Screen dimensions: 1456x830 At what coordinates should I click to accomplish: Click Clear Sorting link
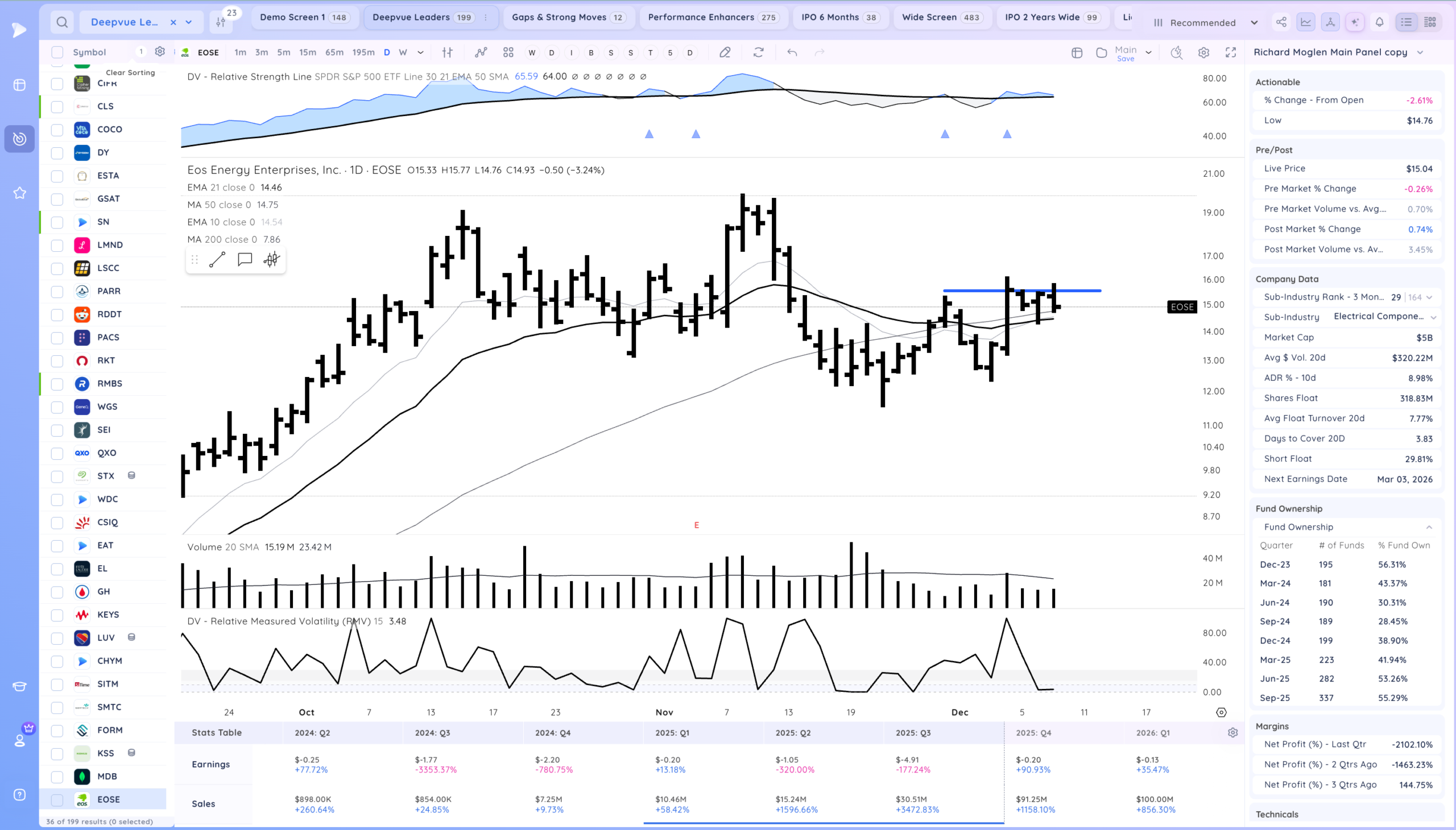coord(130,72)
